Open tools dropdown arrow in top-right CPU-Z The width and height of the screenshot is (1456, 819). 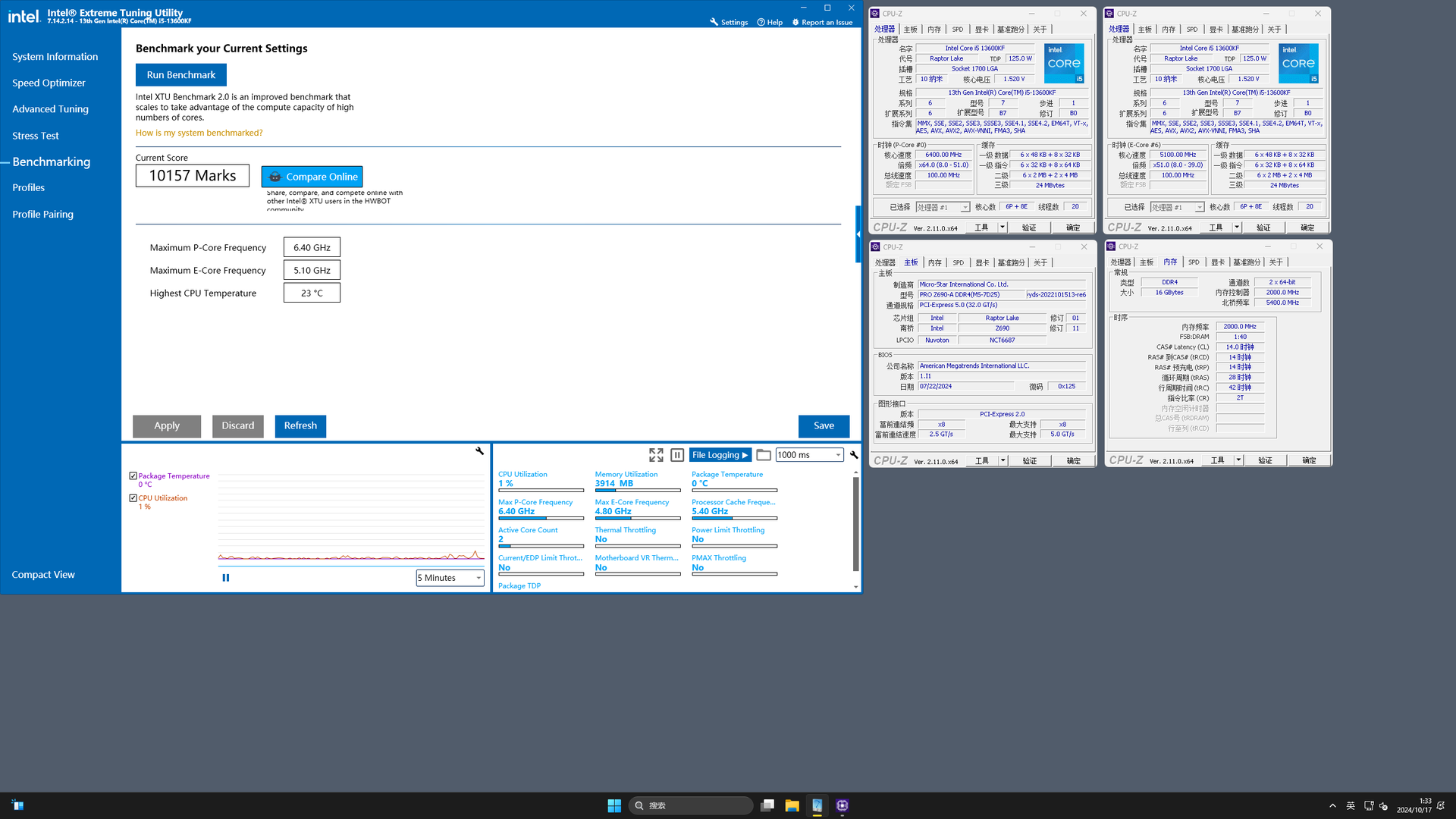point(1236,227)
